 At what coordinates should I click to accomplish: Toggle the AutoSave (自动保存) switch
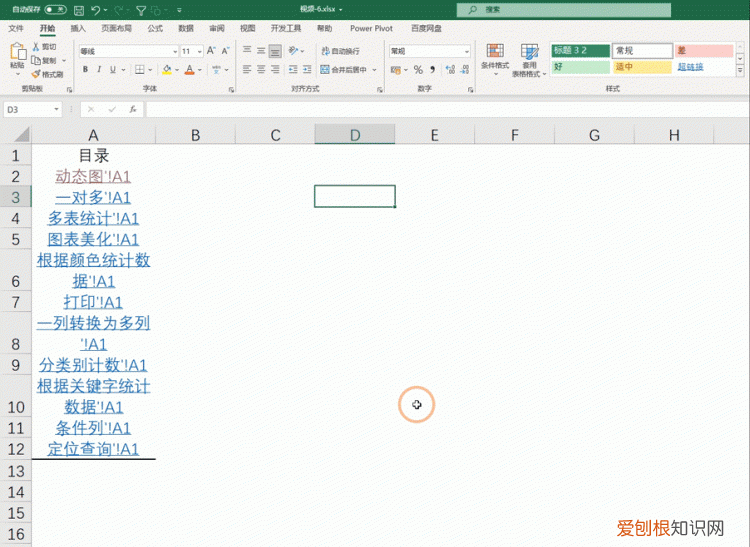(x=56, y=9)
